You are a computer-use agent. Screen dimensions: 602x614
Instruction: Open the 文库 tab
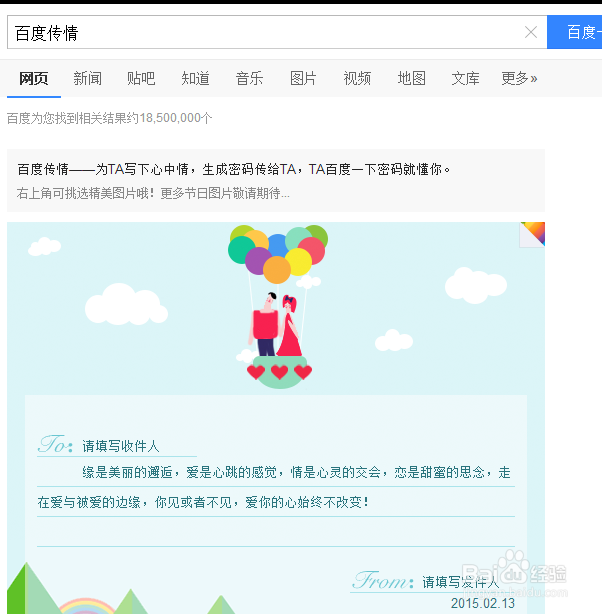pyautogui.click(x=465, y=78)
